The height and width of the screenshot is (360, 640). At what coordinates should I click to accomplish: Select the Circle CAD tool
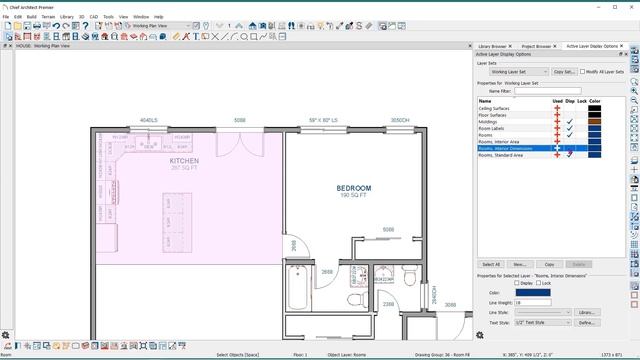point(244,37)
